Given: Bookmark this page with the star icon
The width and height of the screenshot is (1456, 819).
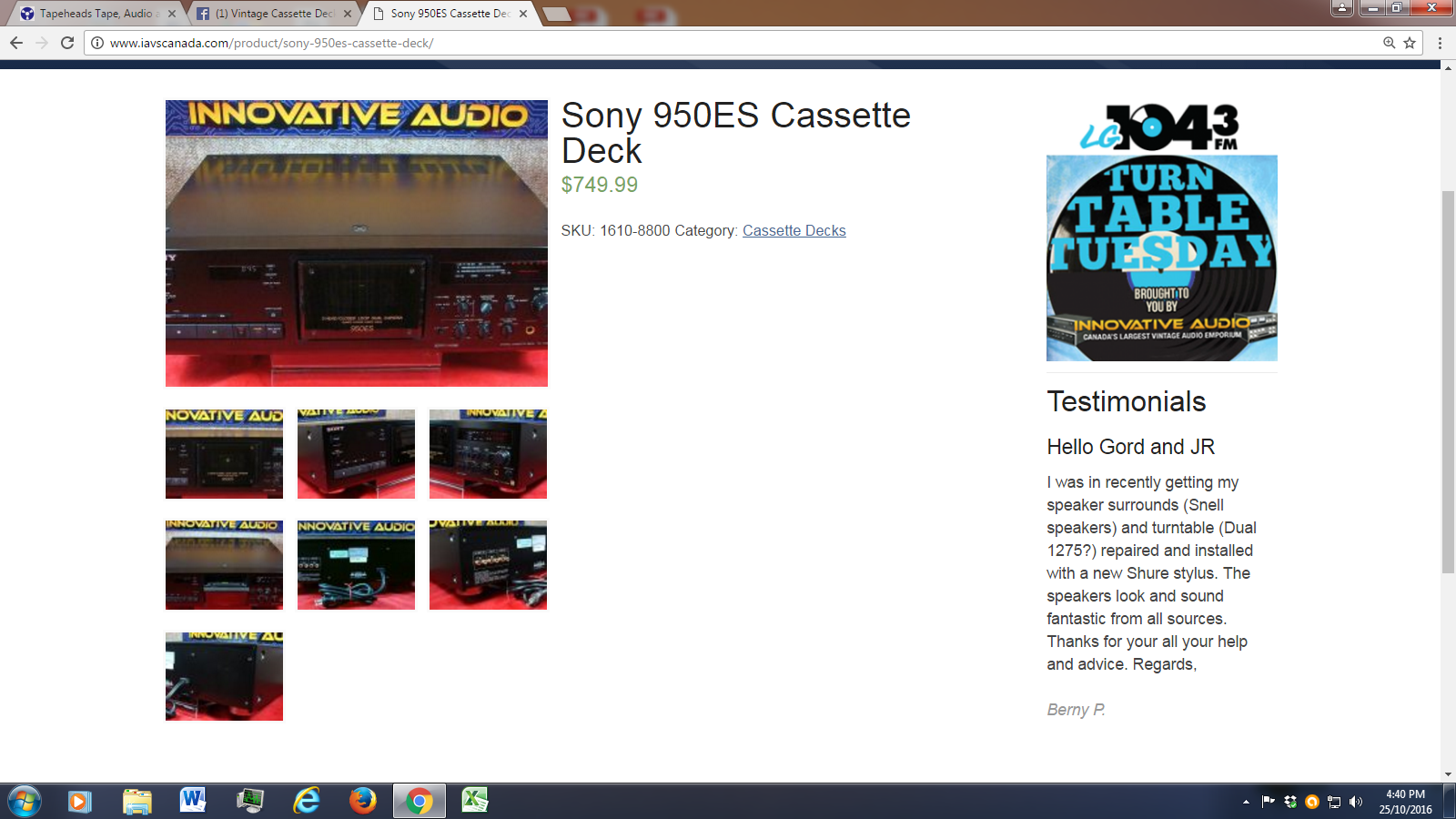Looking at the screenshot, I should pos(1410,43).
